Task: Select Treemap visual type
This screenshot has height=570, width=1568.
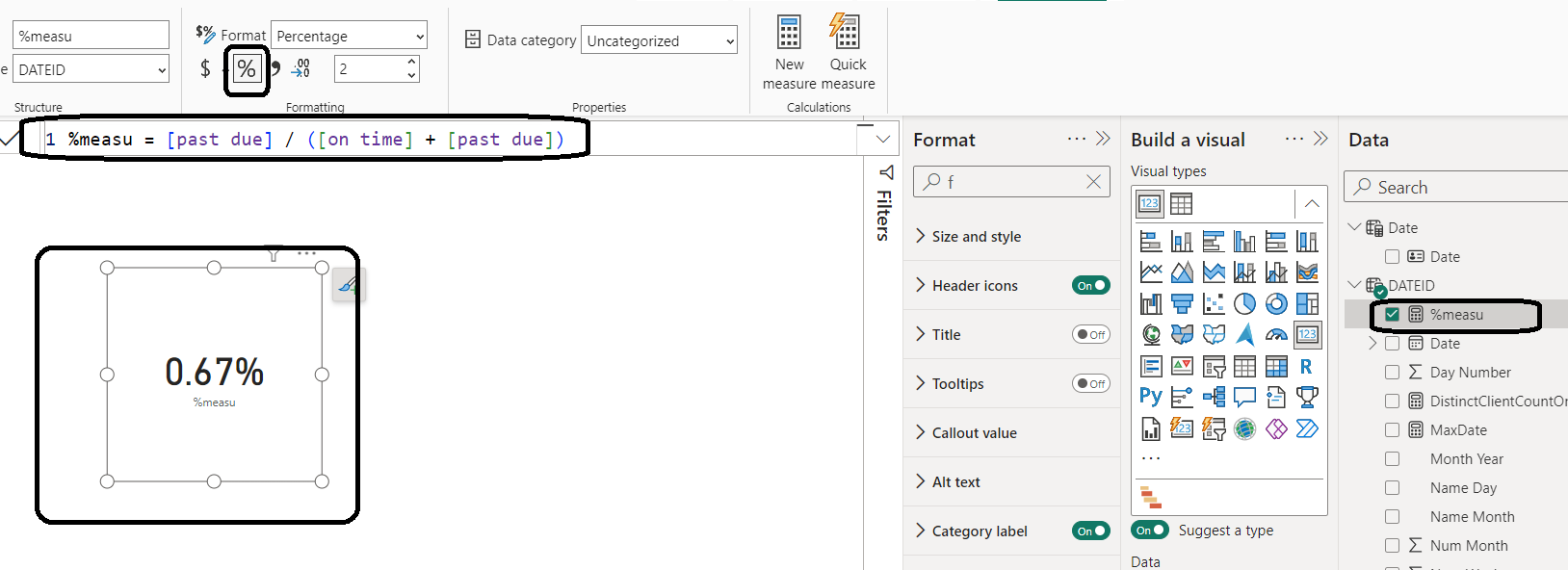Action: point(1307,303)
